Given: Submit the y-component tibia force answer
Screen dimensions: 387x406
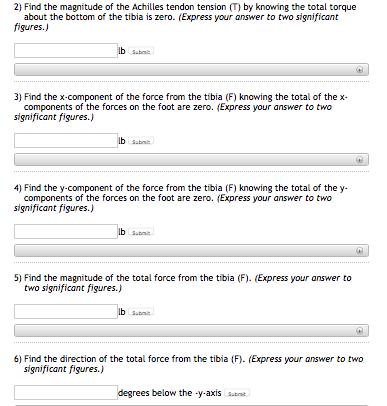Looking at the screenshot, I should [141, 233].
